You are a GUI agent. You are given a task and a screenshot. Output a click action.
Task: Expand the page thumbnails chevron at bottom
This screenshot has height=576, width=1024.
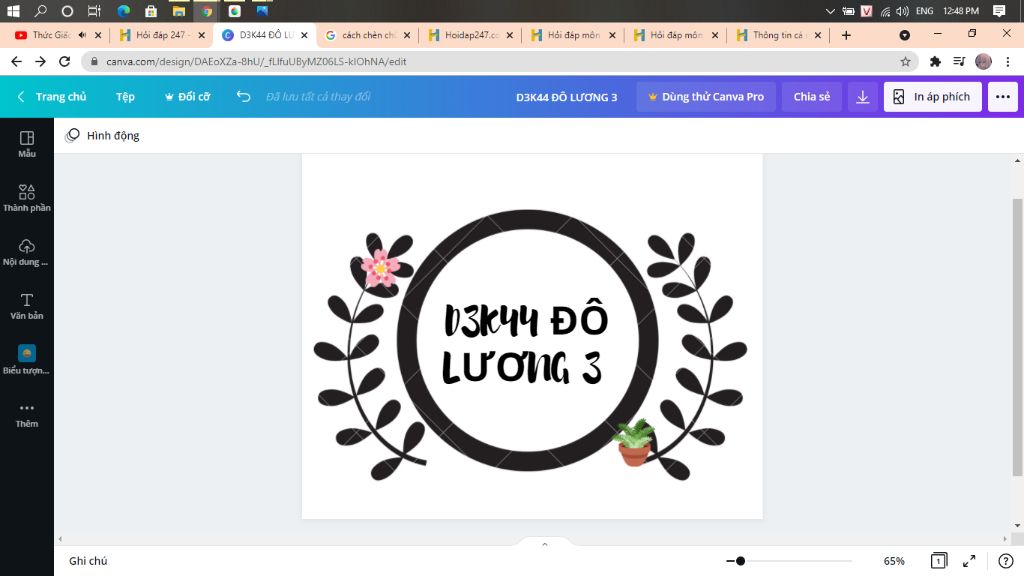(545, 543)
